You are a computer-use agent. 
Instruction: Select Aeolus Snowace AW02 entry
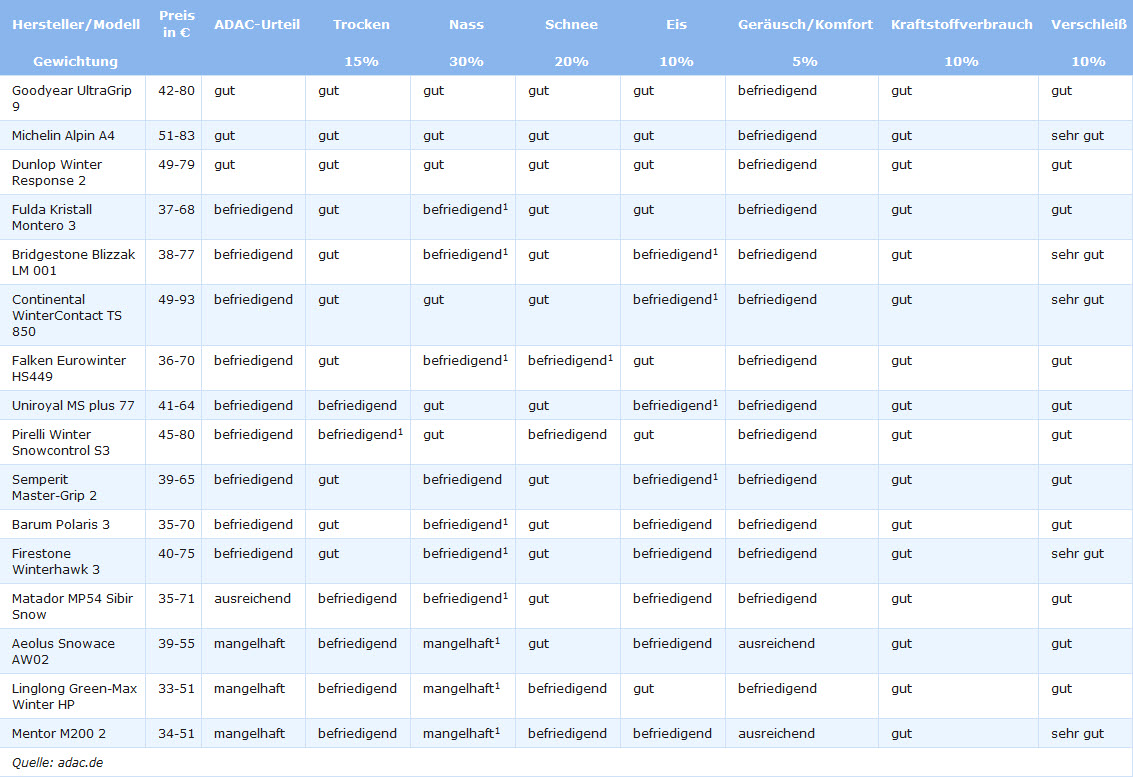click(x=63, y=651)
